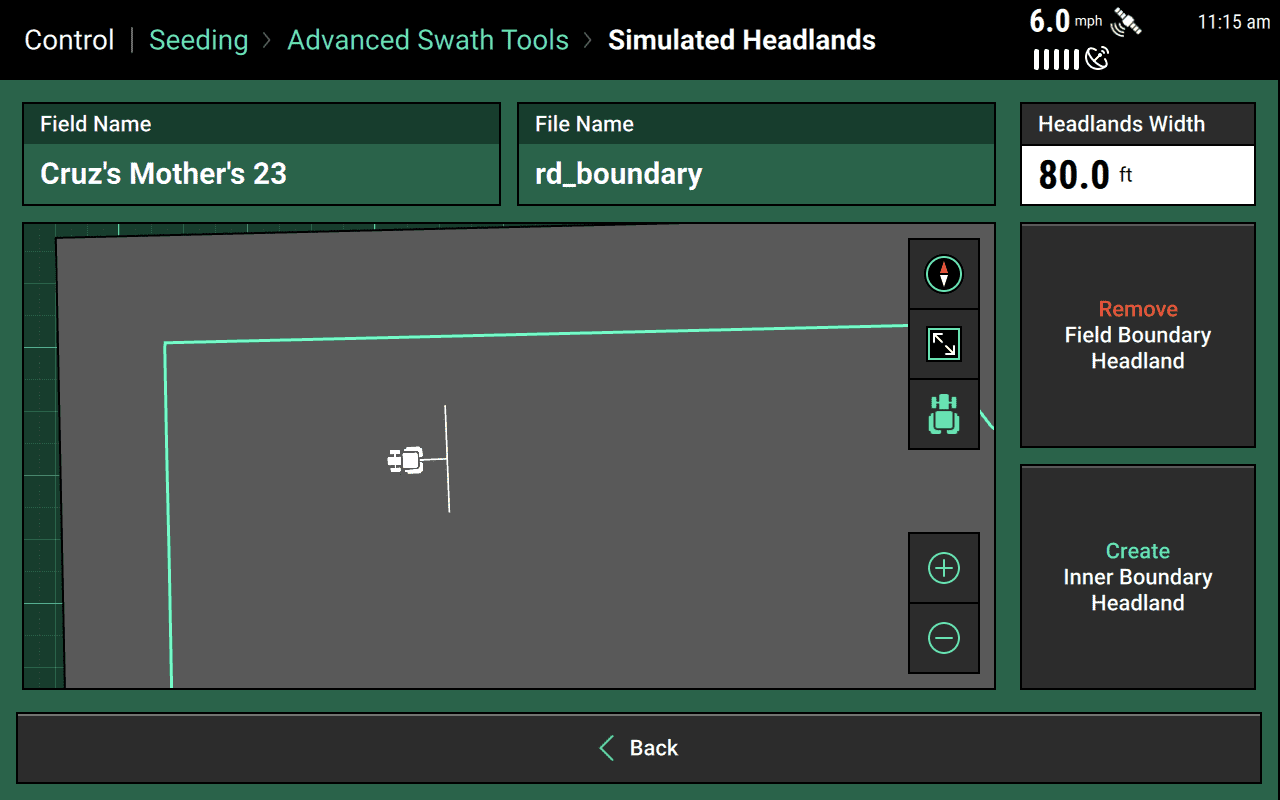This screenshot has width=1280, height=800.
Task: Click the fit-to-extent map icon
Action: click(944, 343)
